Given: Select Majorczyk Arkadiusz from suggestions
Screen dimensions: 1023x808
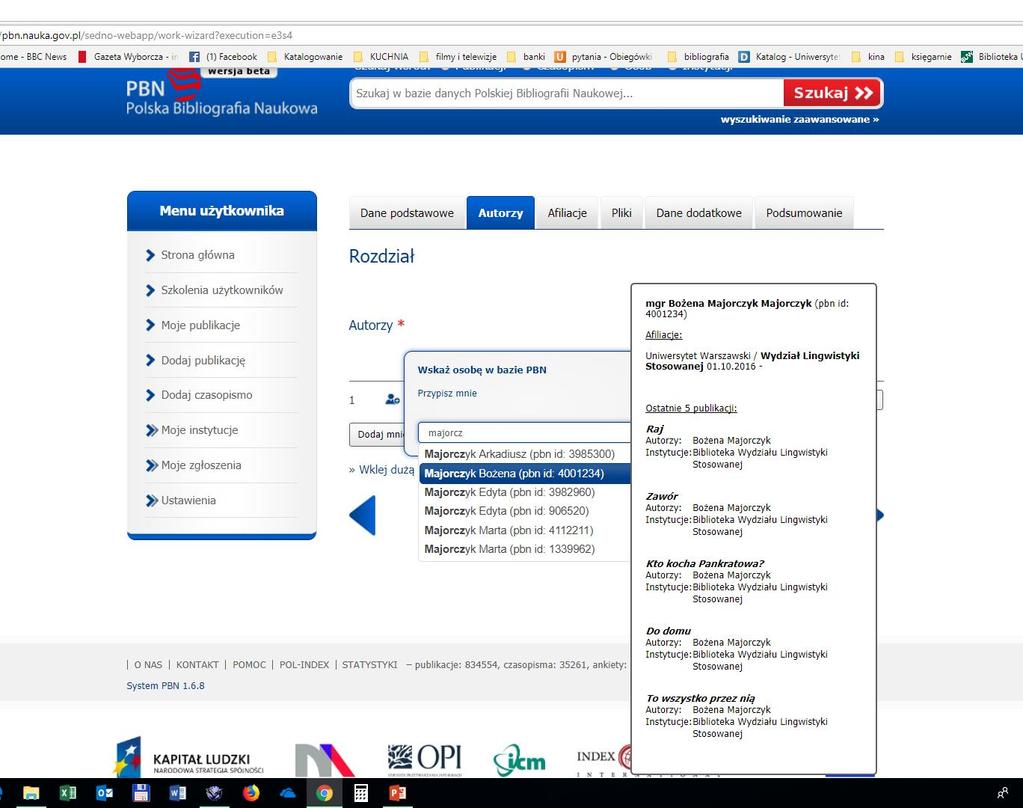Looking at the screenshot, I should click(x=525, y=454).
